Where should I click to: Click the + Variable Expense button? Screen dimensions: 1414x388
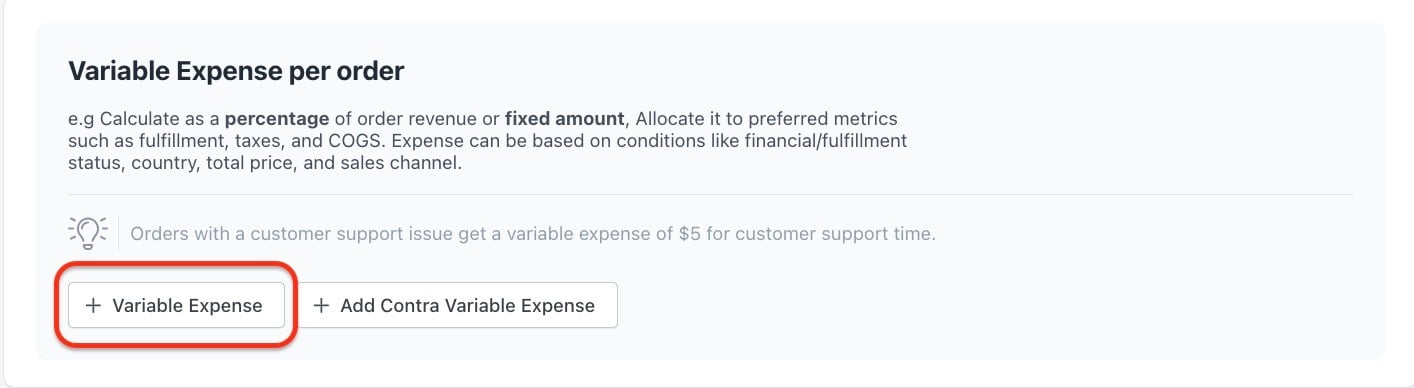coord(176,306)
